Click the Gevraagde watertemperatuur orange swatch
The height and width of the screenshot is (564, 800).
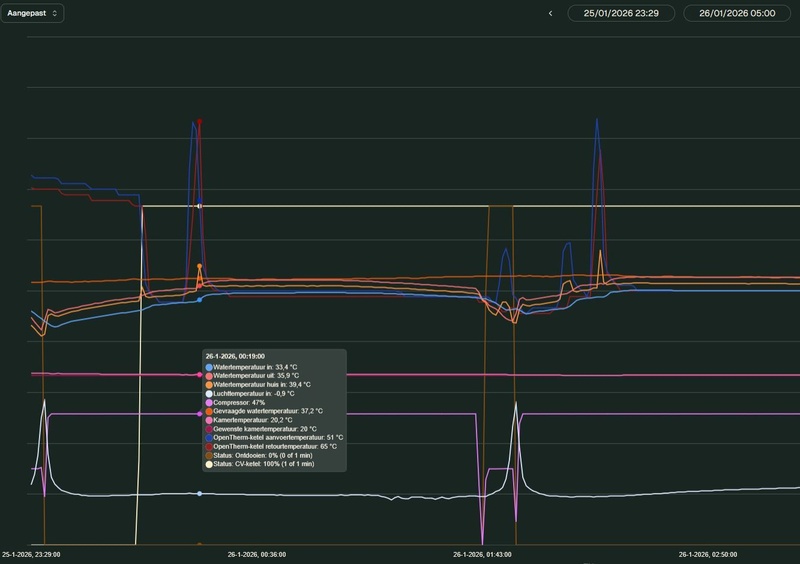point(209,411)
